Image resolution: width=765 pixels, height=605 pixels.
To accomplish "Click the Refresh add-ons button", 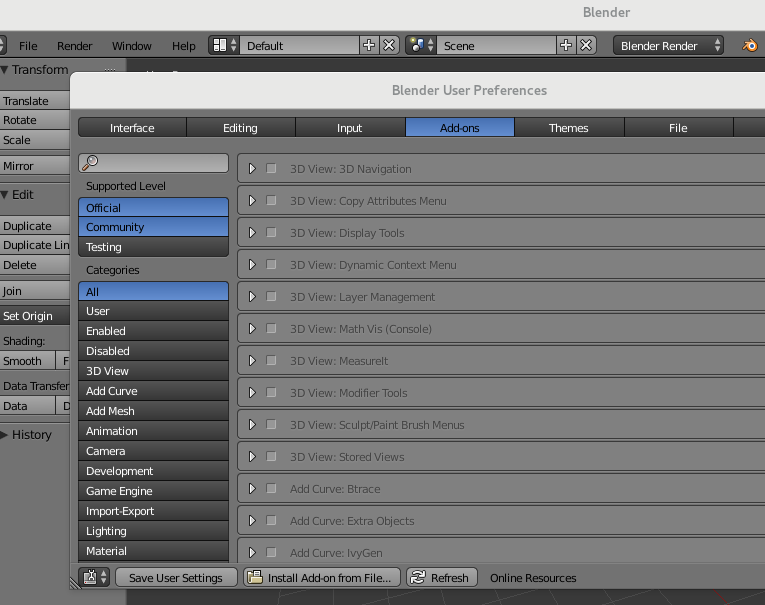I will (x=442, y=577).
